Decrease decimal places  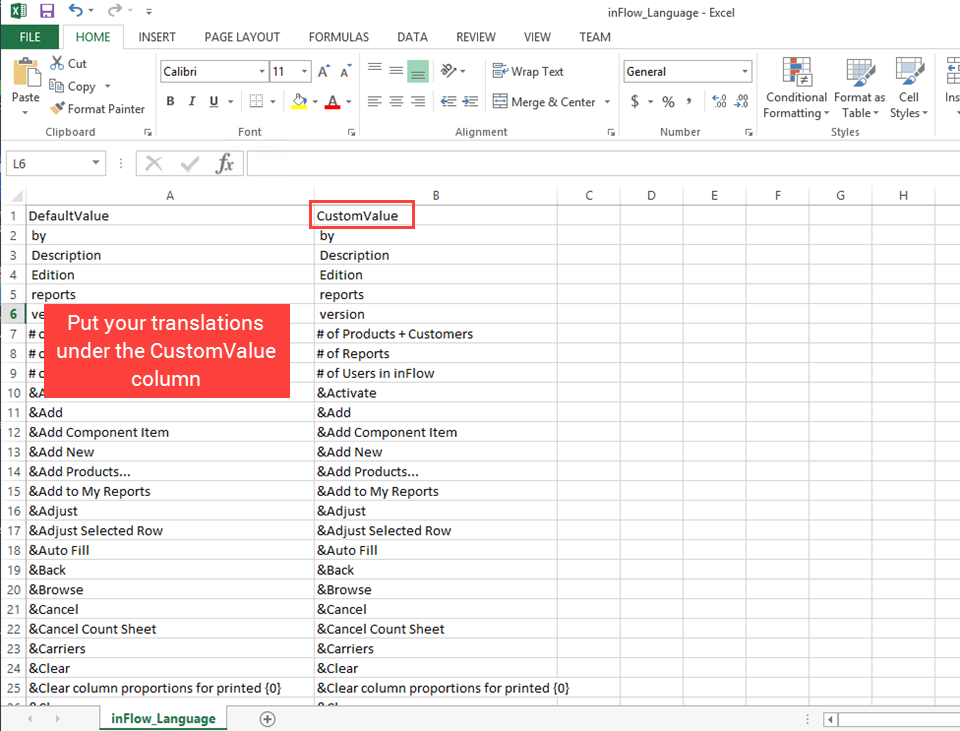pos(741,101)
